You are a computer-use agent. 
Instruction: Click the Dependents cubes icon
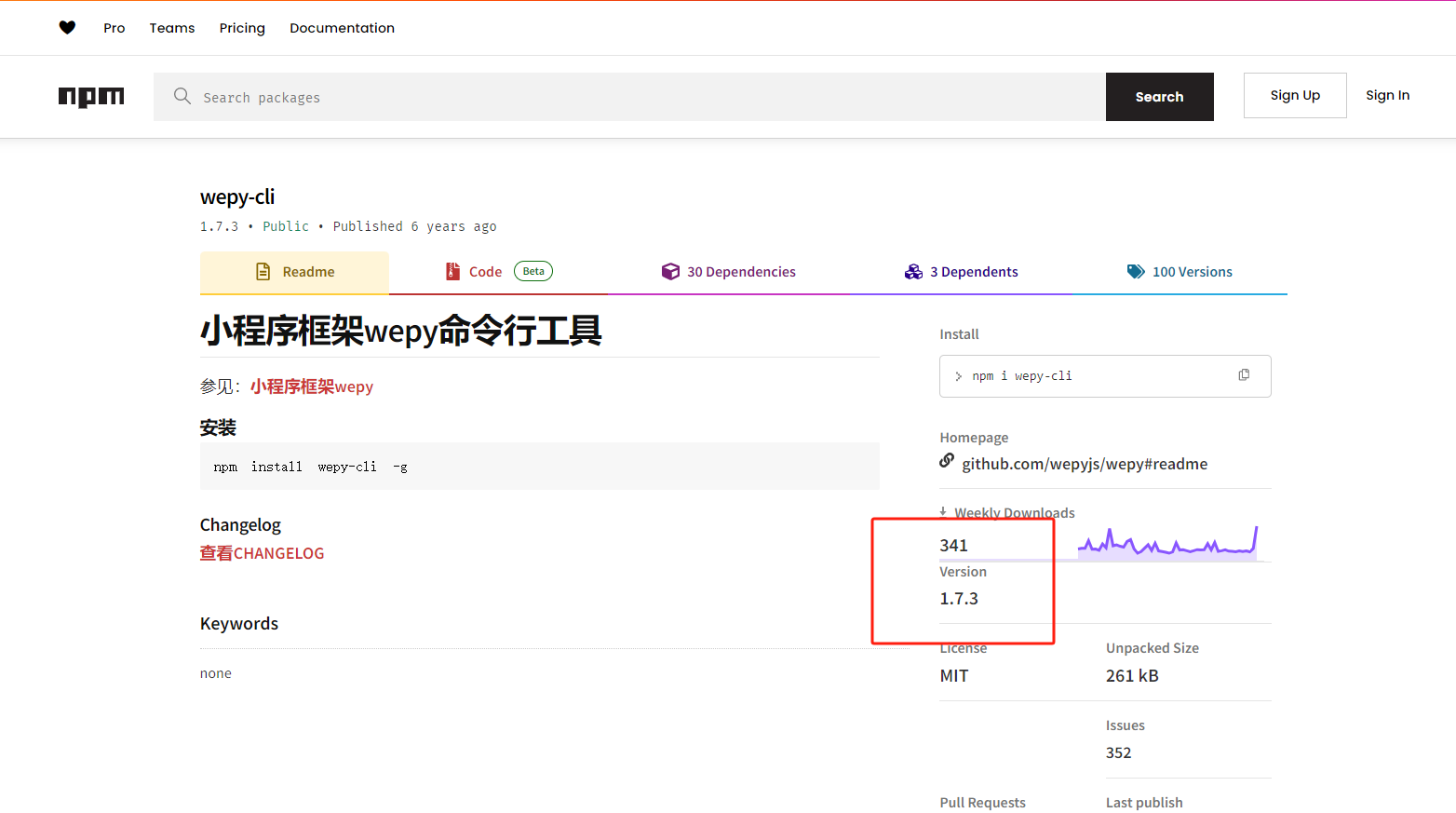tap(913, 271)
